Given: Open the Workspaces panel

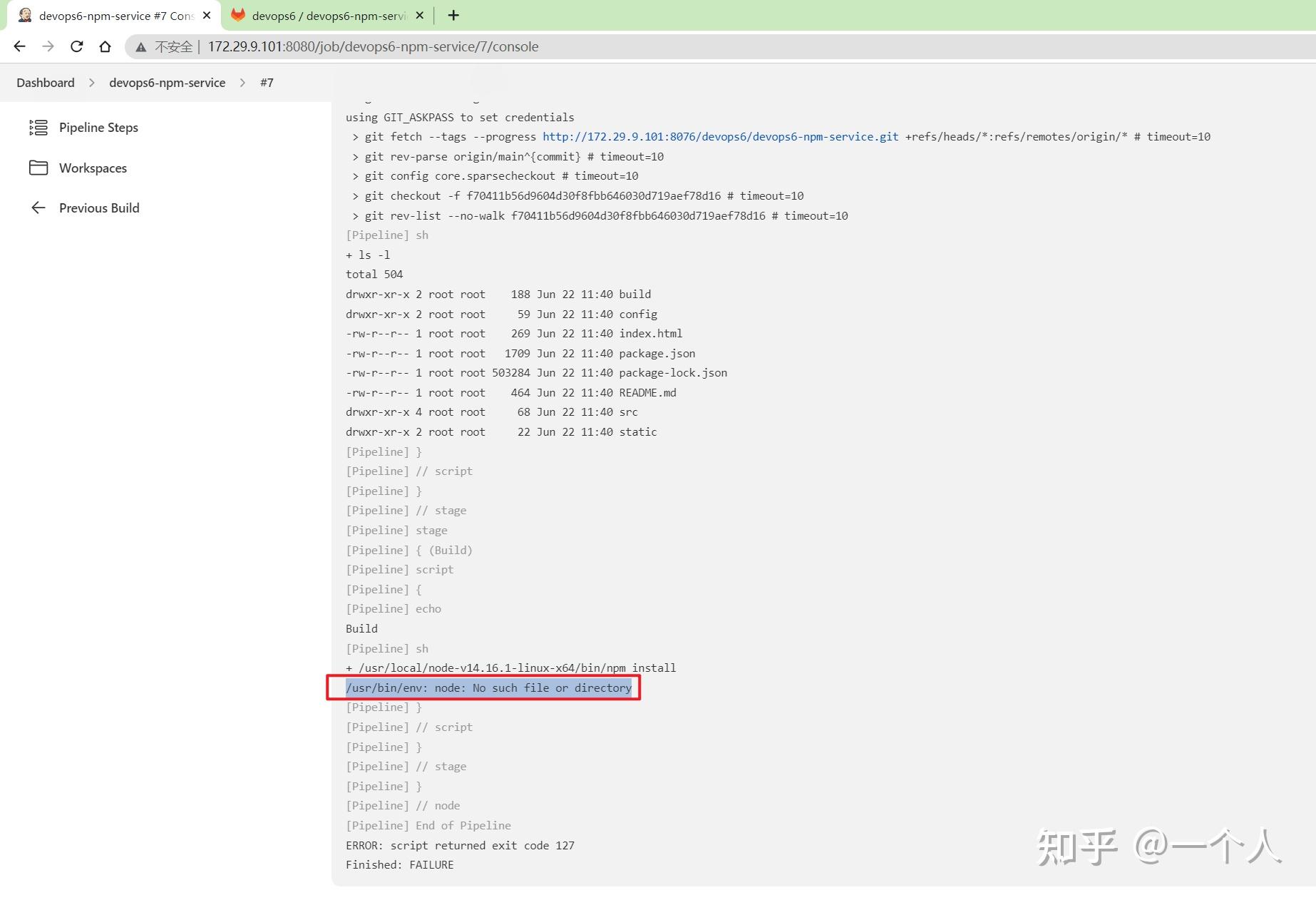Looking at the screenshot, I should (92, 168).
